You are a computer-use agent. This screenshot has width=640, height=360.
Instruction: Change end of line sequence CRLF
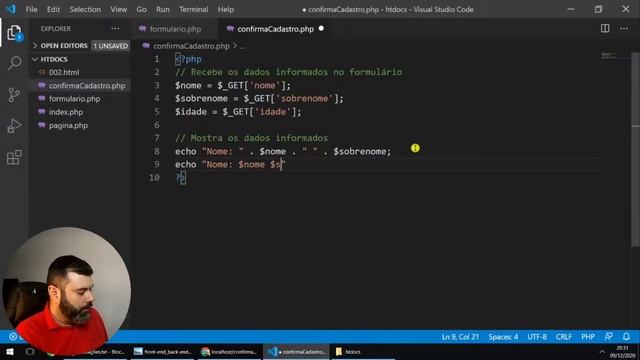click(x=564, y=337)
